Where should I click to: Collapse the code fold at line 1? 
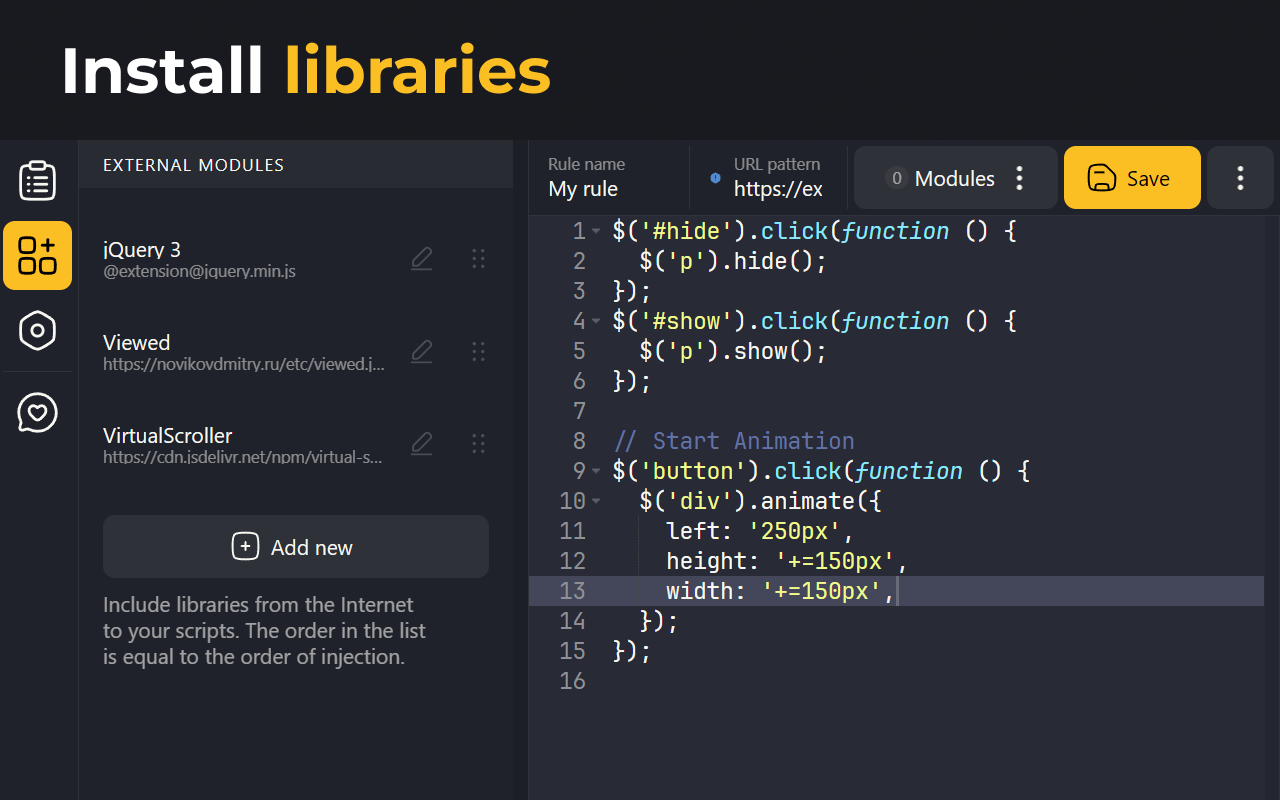597,231
